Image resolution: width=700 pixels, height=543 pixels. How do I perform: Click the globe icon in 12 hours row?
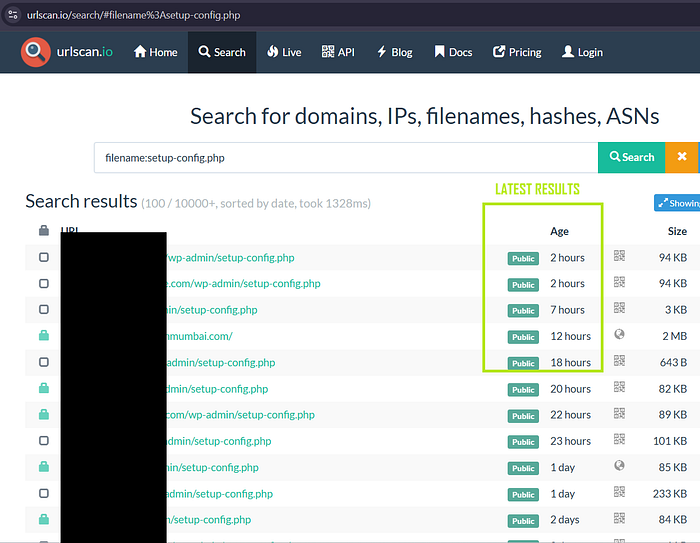click(x=619, y=335)
